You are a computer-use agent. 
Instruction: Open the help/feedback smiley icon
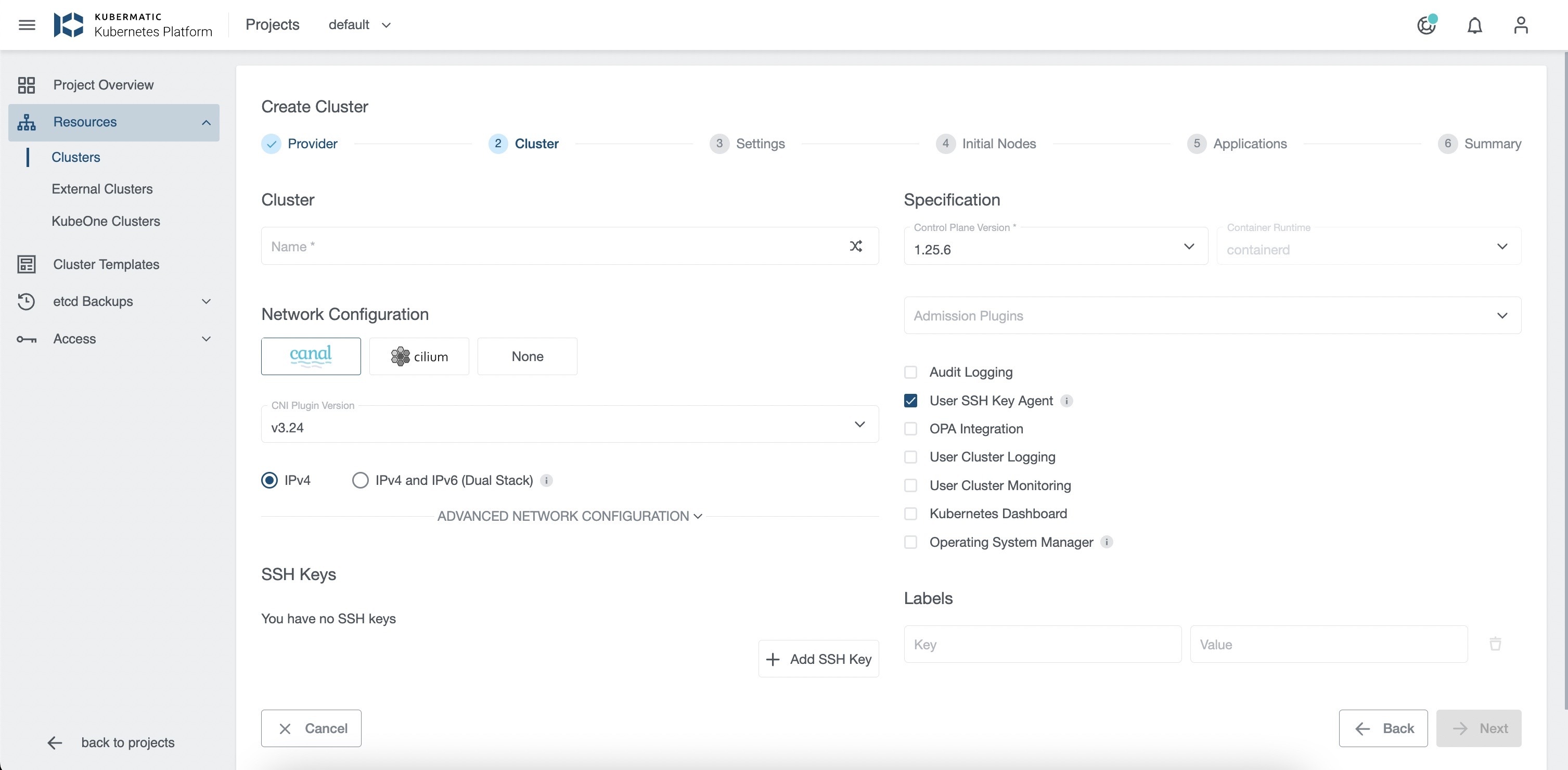(x=1426, y=25)
